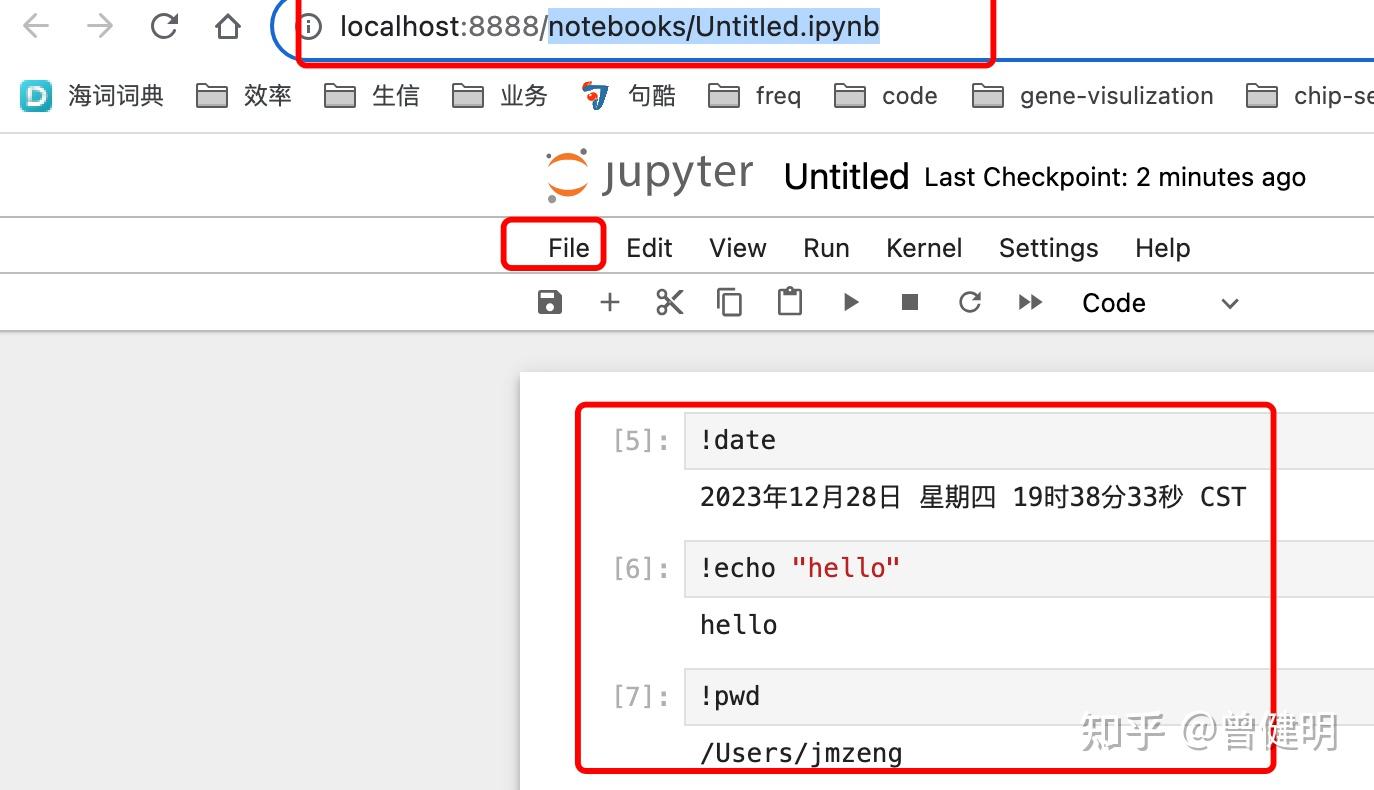Open the File menu
Screen dimensions: 1374x790
click(x=568, y=248)
